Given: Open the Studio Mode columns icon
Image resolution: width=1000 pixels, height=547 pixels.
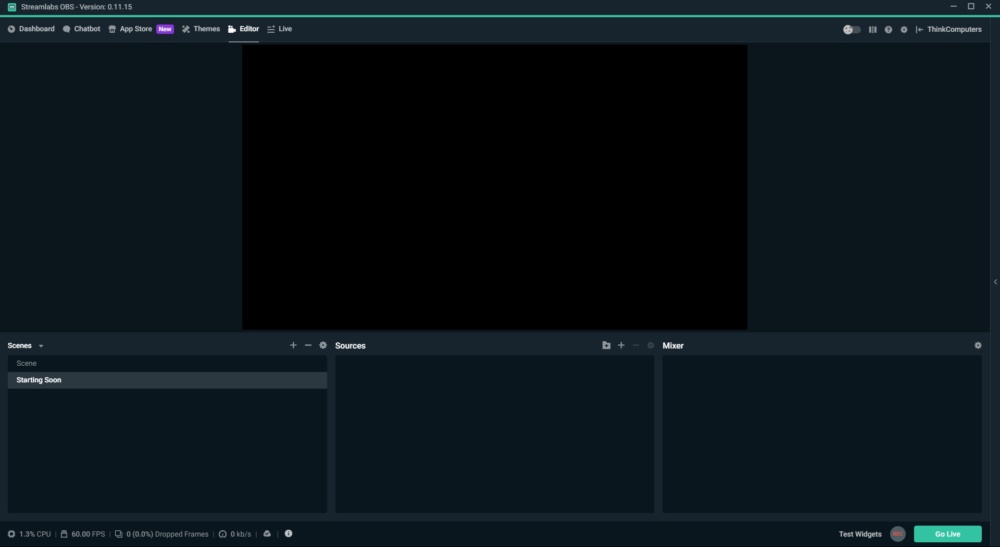Looking at the screenshot, I should pyautogui.click(x=872, y=29).
